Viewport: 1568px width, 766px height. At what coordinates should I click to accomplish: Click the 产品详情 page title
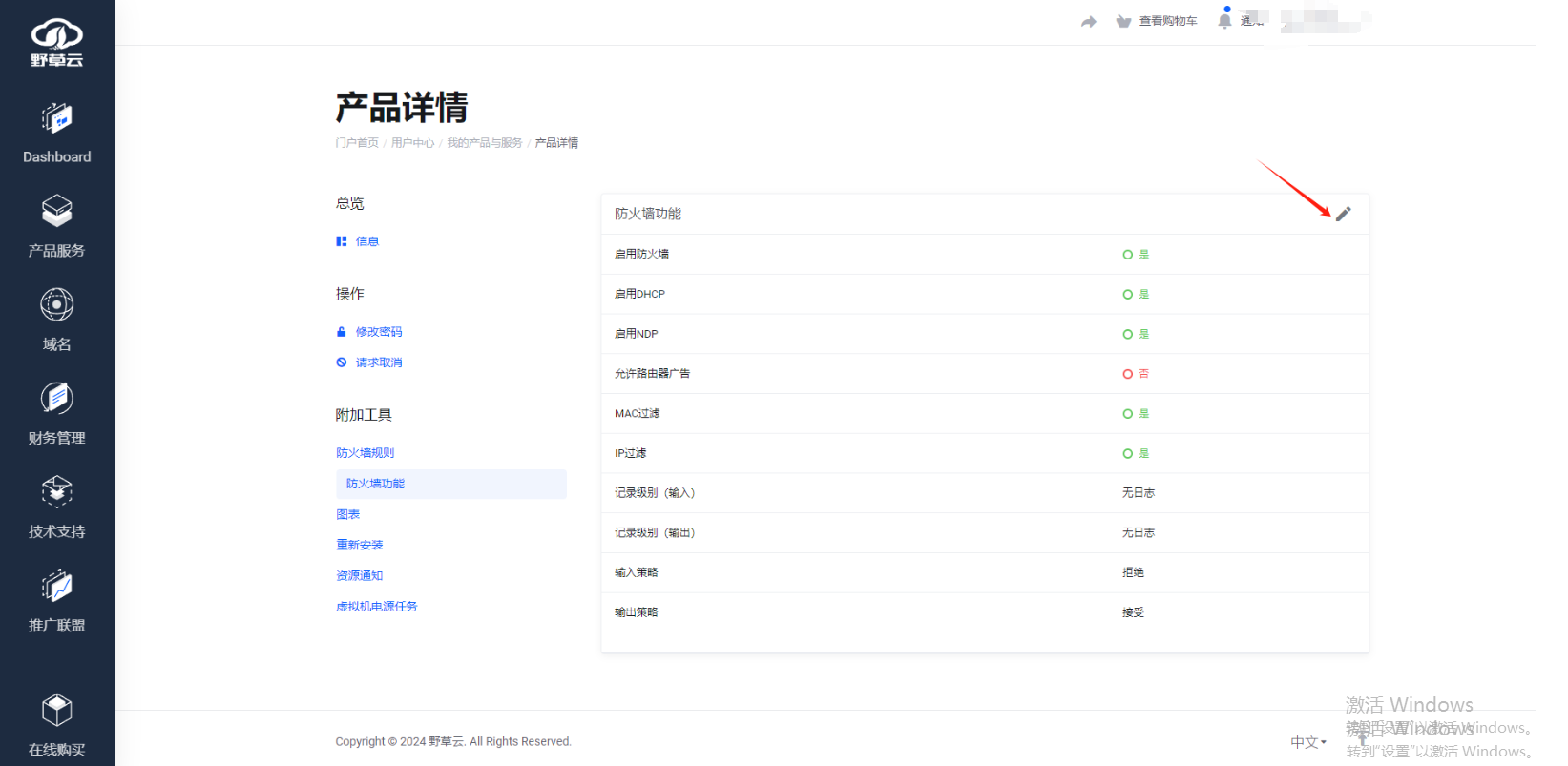402,108
